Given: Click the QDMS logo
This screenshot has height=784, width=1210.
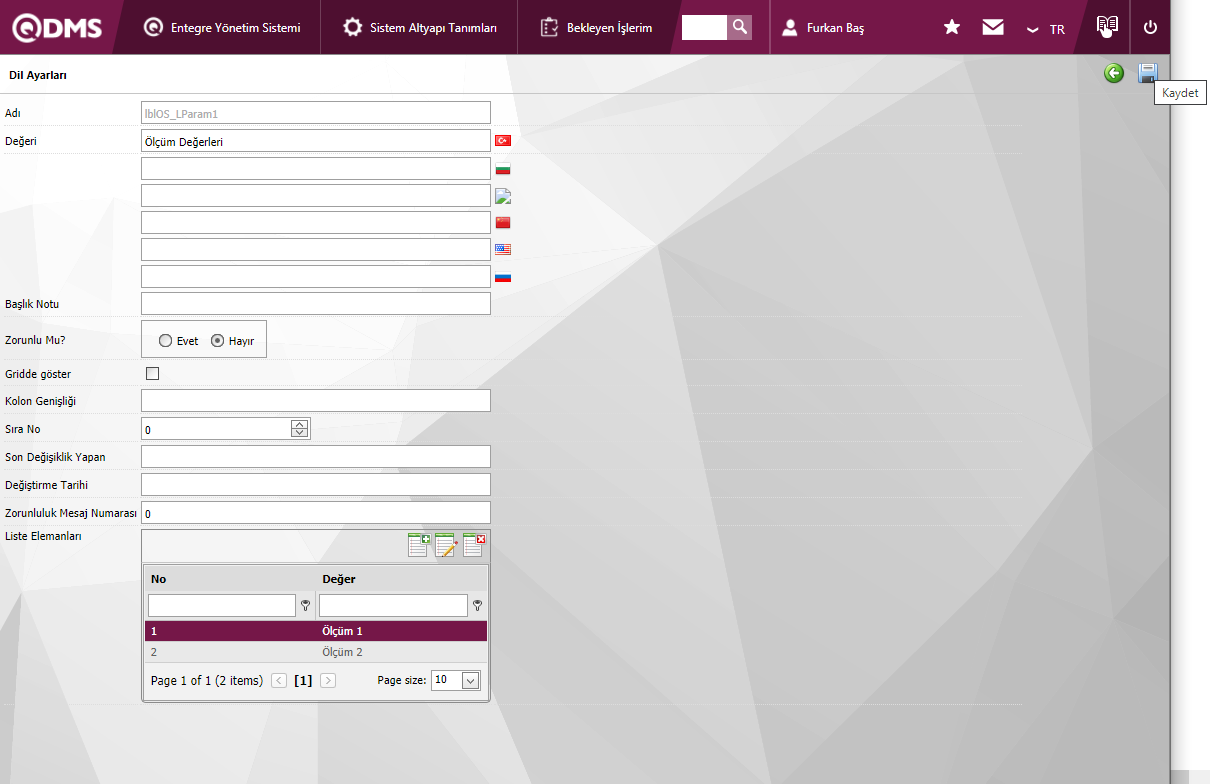Looking at the screenshot, I should (x=57, y=27).
